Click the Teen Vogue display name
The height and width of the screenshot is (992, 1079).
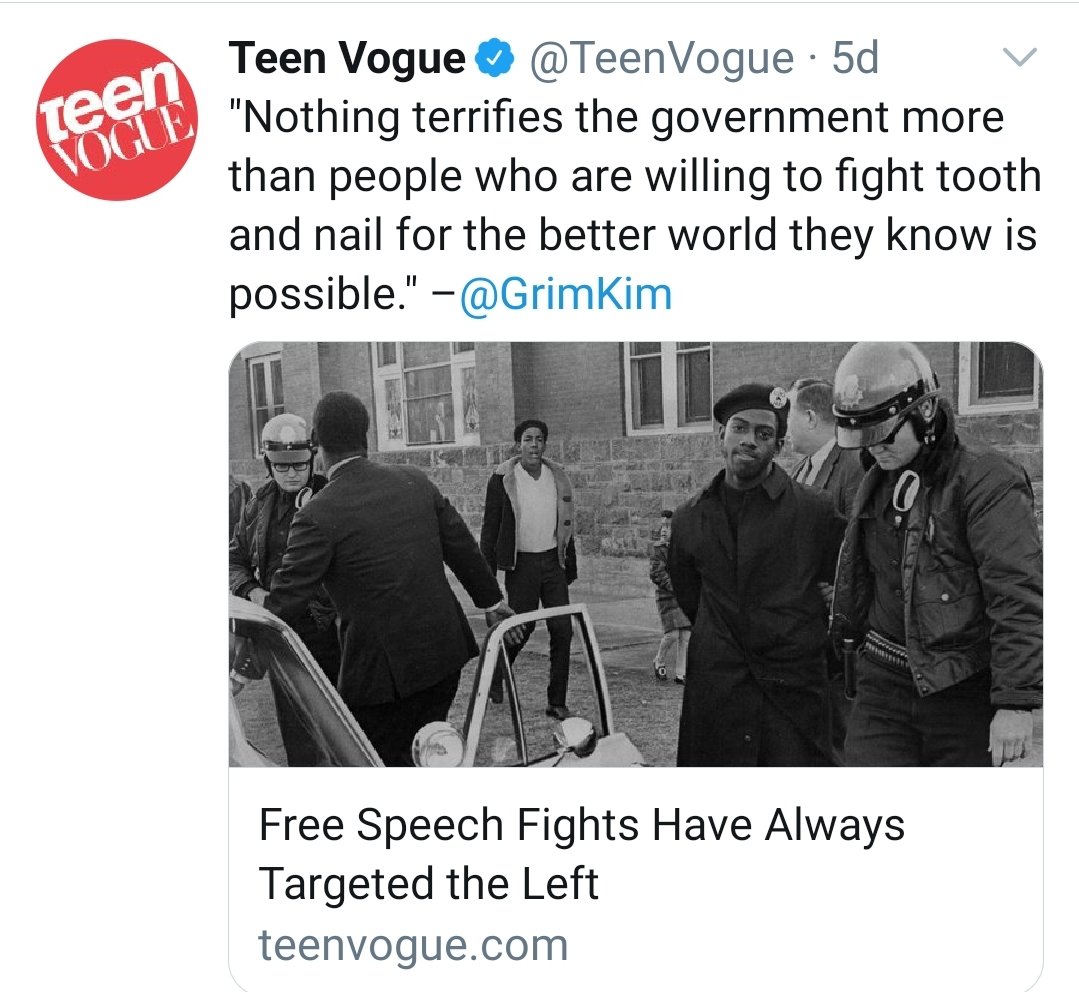tap(347, 60)
